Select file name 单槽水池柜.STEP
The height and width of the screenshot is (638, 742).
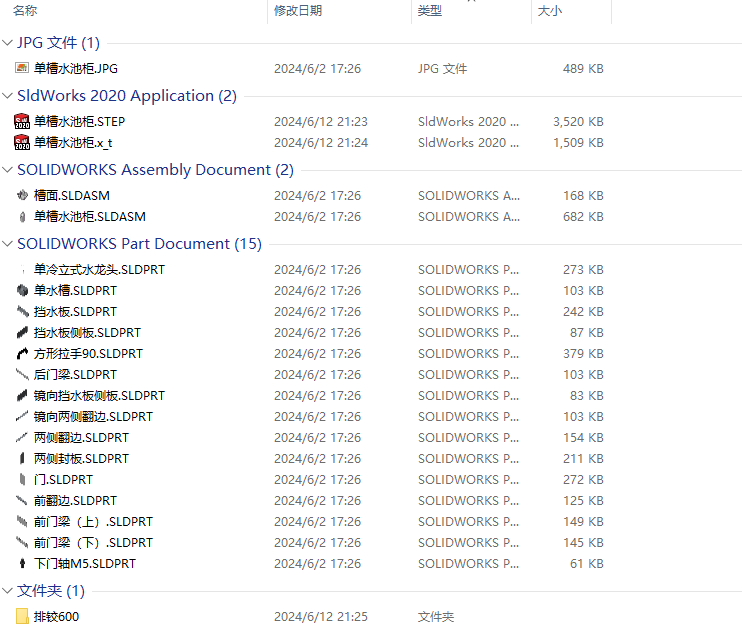[x=80, y=122]
